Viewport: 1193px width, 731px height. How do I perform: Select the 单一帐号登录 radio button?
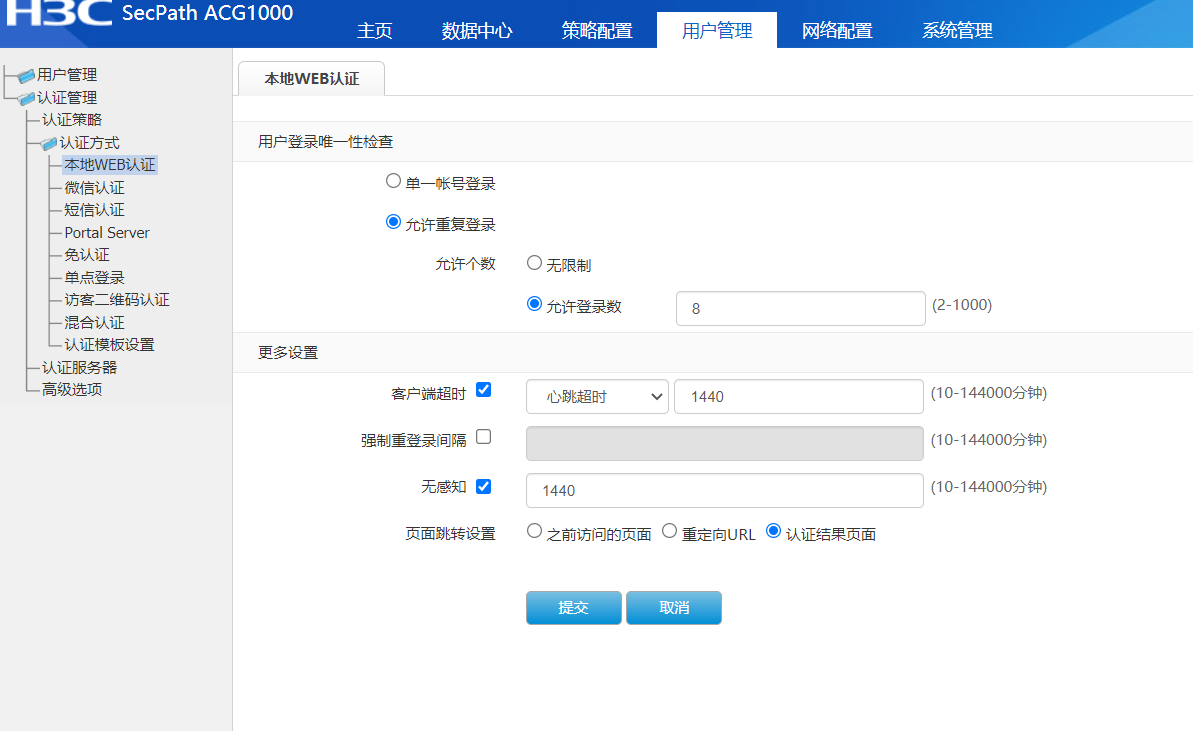pyautogui.click(x=393, y=181)
